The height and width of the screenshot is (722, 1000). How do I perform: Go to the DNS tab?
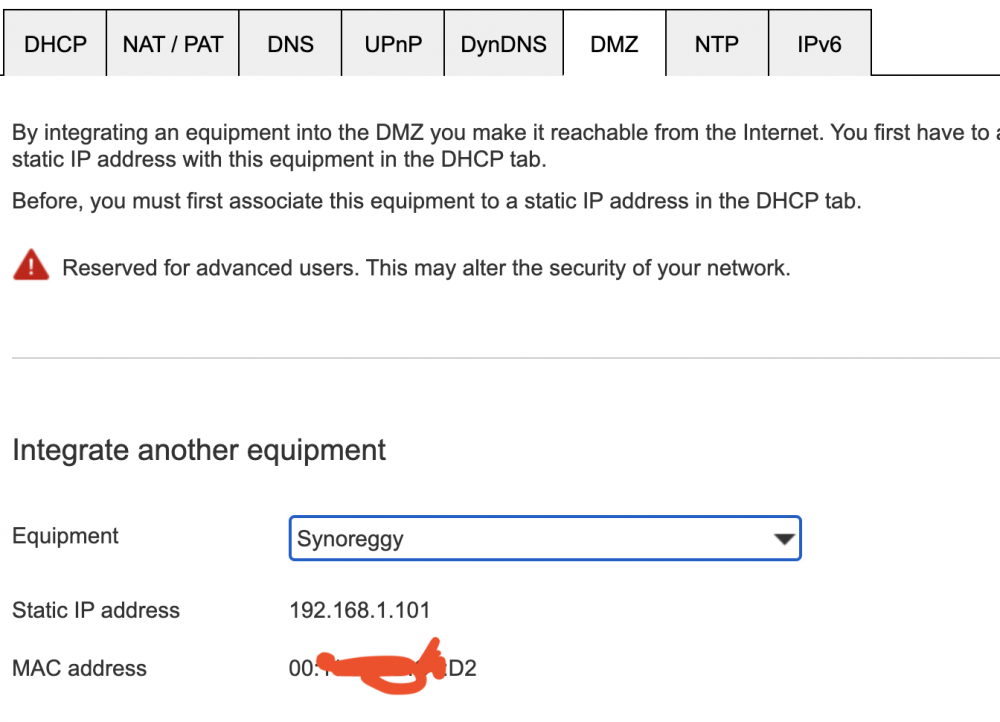pos(290,44)
